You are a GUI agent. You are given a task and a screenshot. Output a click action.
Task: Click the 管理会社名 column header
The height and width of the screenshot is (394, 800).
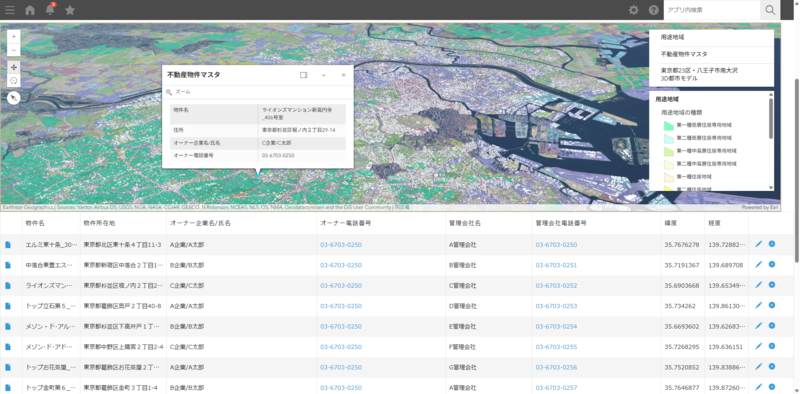click(x=465, y=224)
